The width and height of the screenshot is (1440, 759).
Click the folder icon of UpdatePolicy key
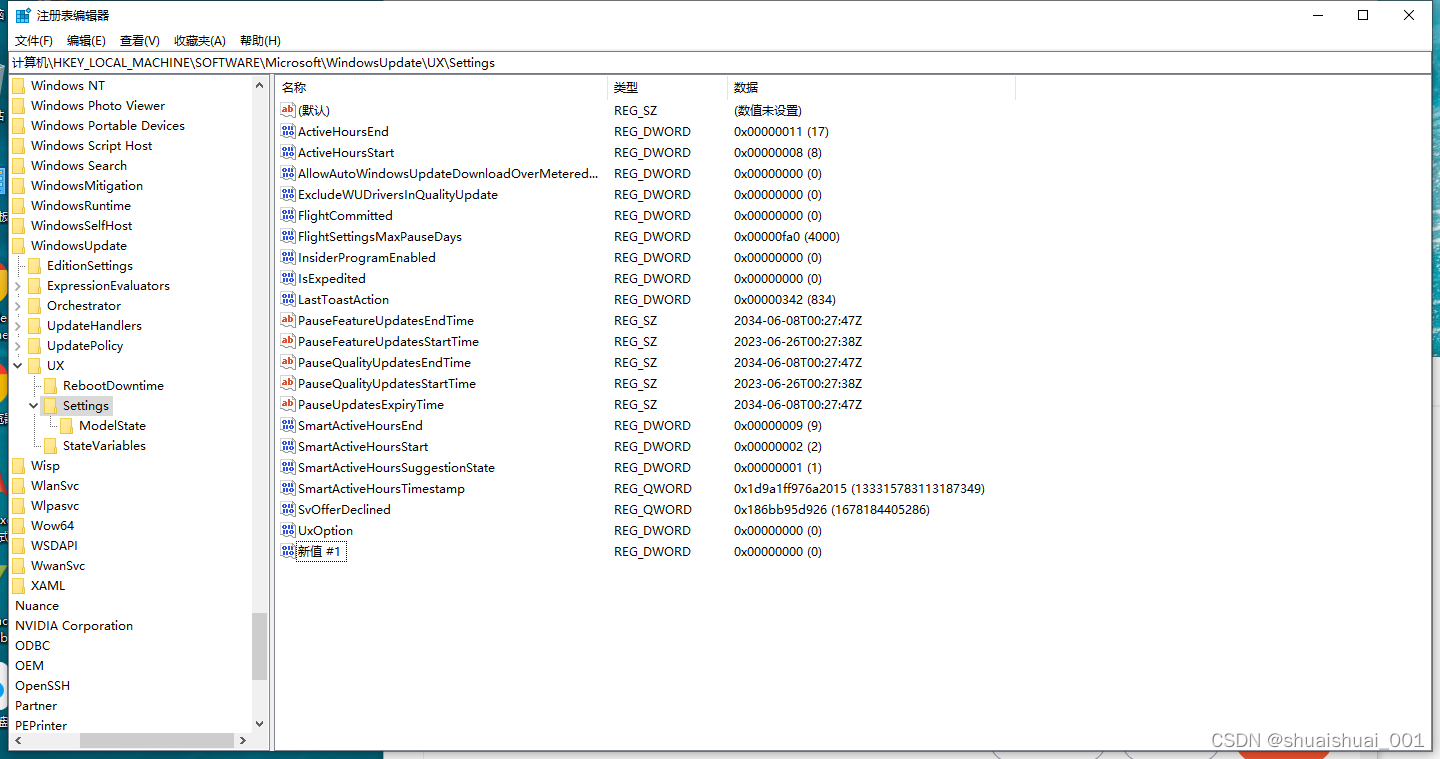pyautogui.click(x=35, y=345)
